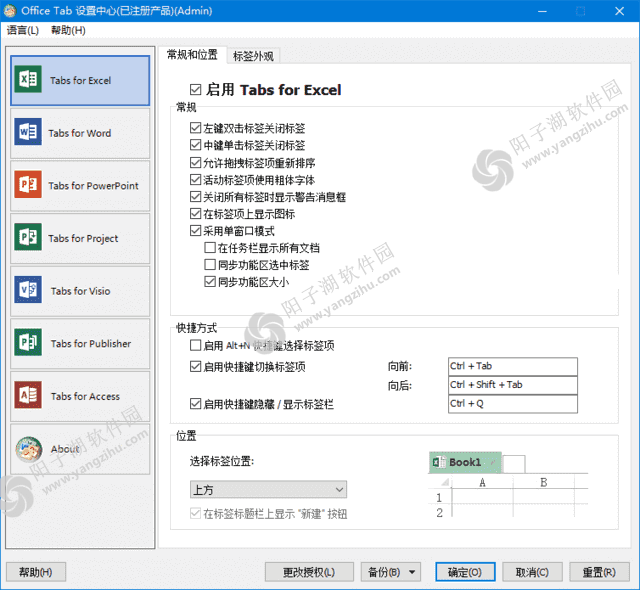Select Tabs for Project label
The width and height of the screenshot is (640, 590).
[x=83, y=238]
